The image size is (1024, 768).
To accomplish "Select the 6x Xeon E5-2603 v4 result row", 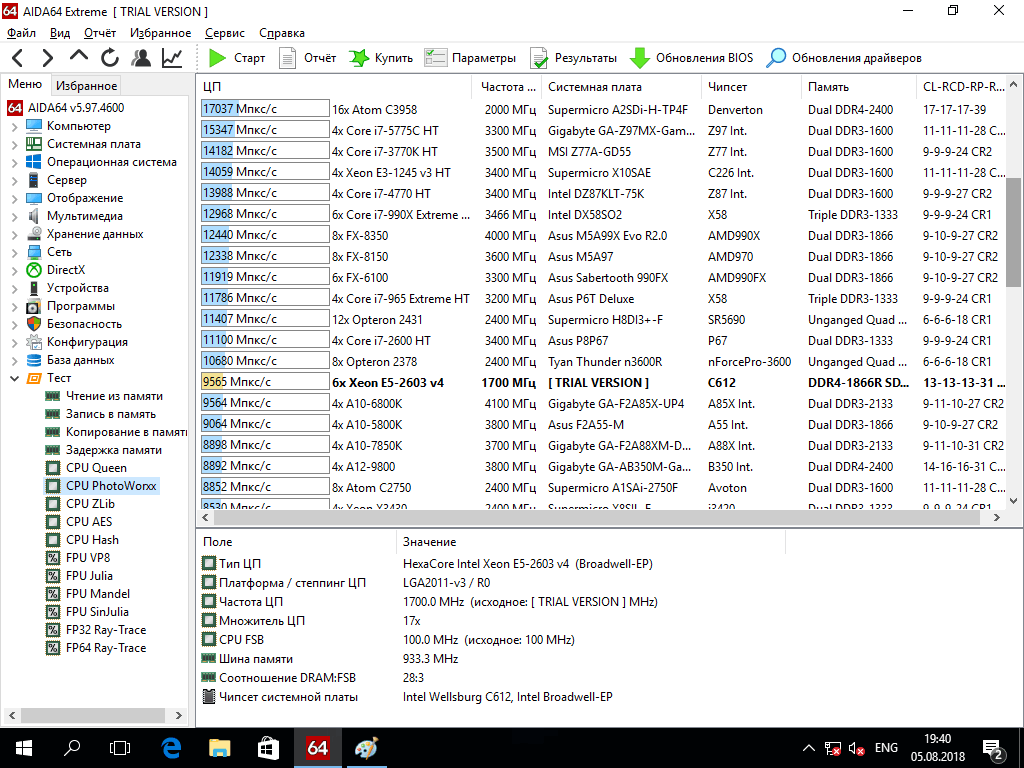I will click(x=603, y=383).
